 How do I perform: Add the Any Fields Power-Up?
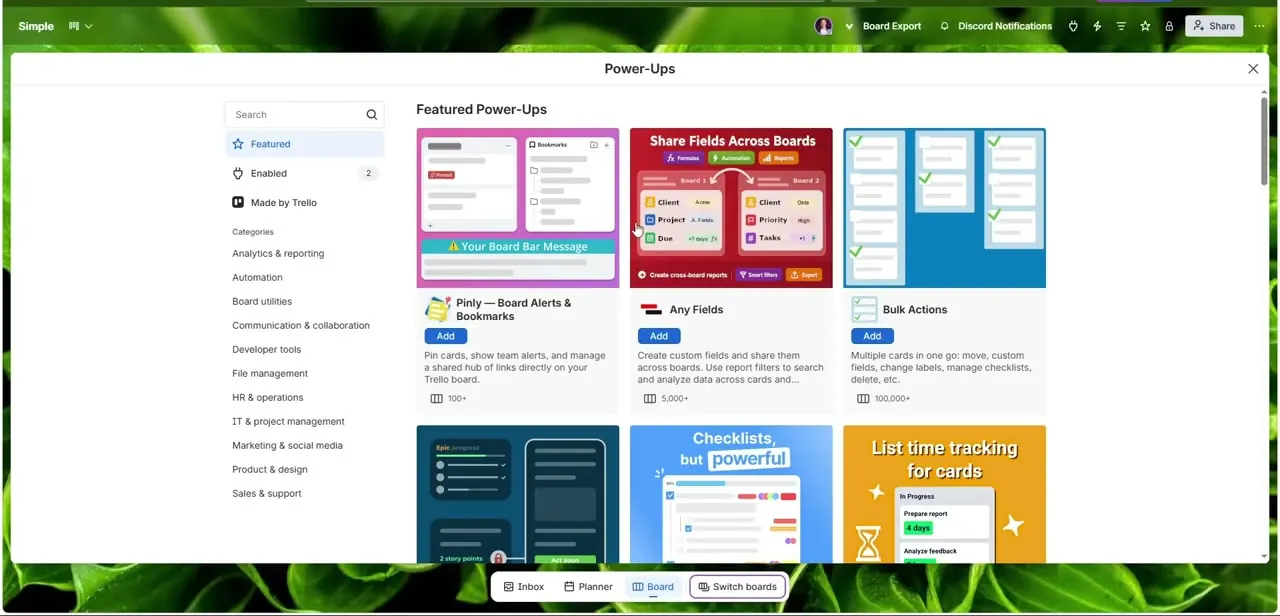click(x=658, y=336)
